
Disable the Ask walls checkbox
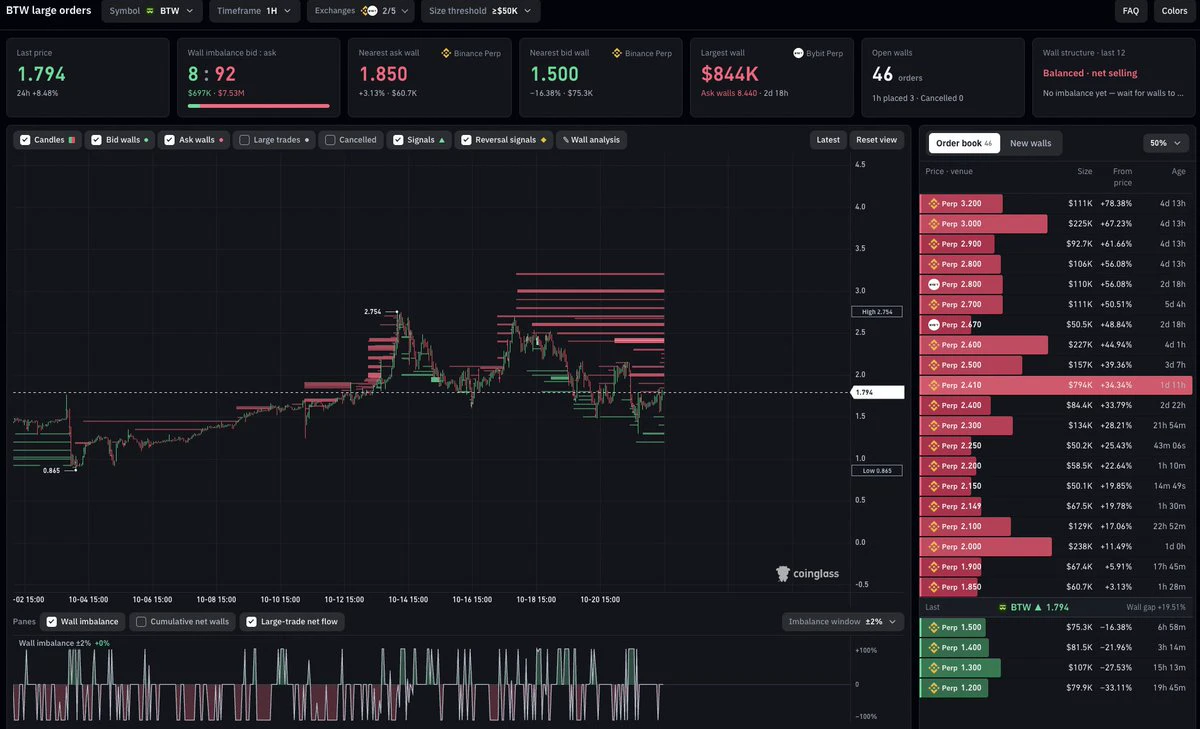click(x=170, y=140)
